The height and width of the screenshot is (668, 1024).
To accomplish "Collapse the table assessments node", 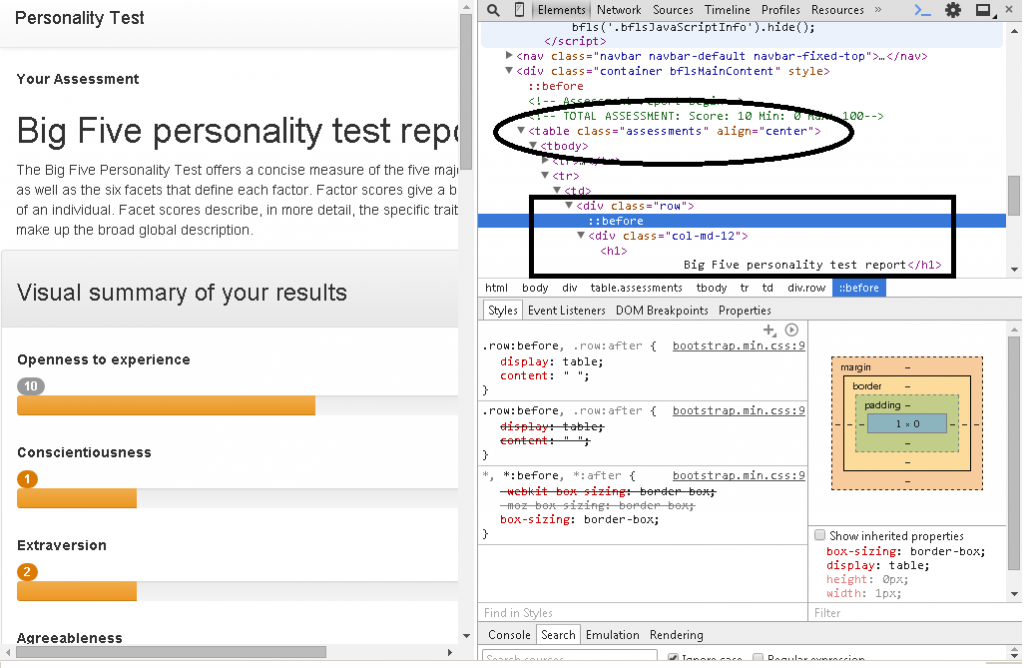I will pyautogui.click(x=520, y=131).
